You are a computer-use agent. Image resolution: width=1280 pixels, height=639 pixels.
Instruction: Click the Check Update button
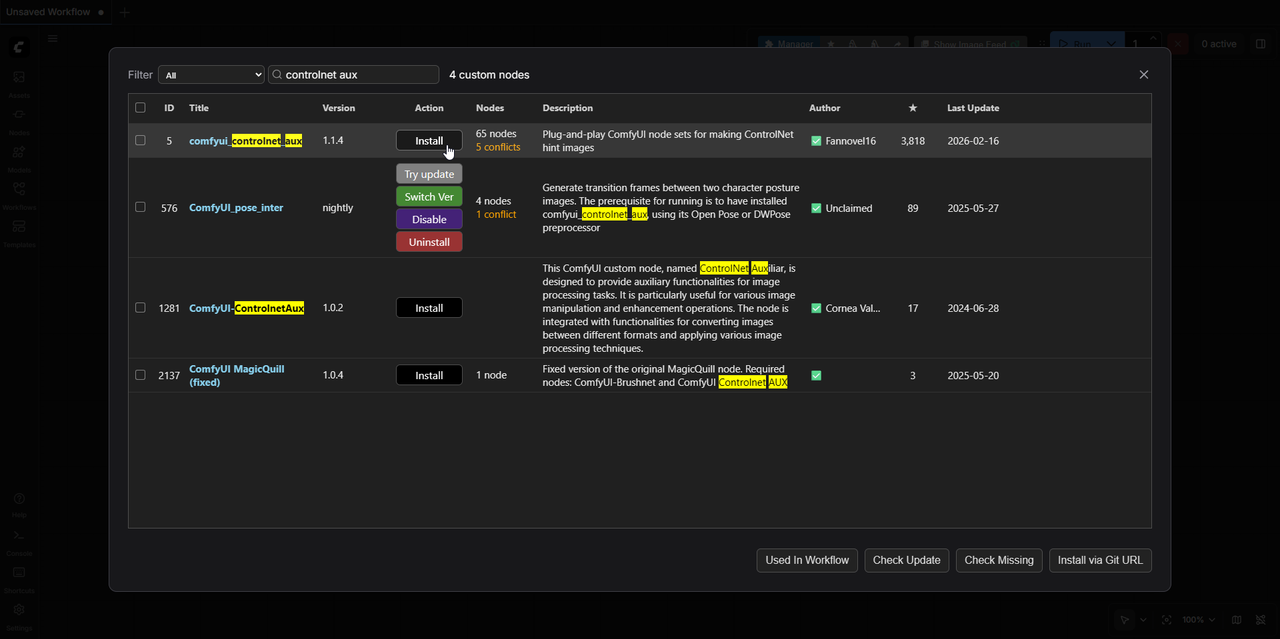point(906,560)
